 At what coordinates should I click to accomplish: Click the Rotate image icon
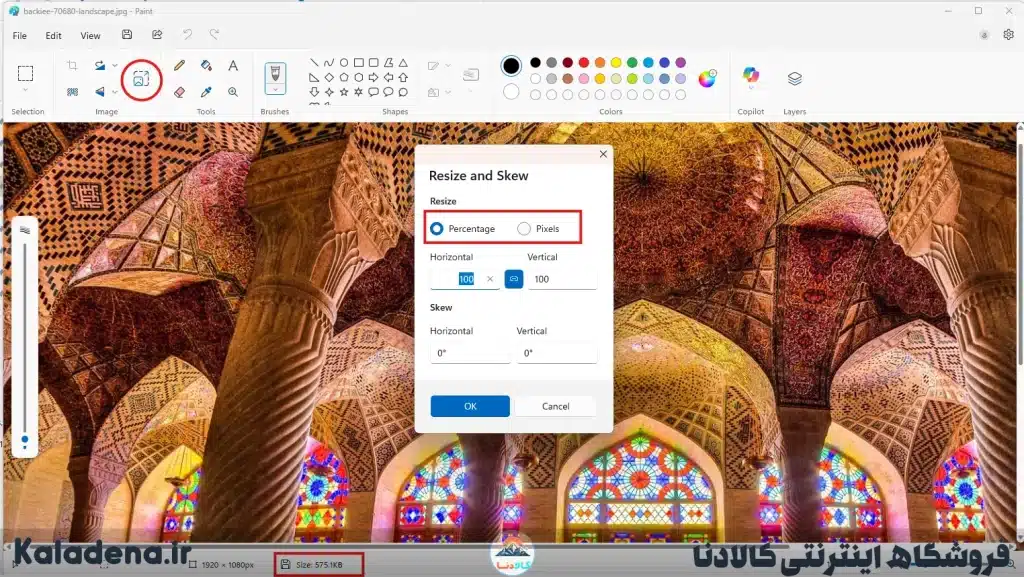(x=100, y=65)
